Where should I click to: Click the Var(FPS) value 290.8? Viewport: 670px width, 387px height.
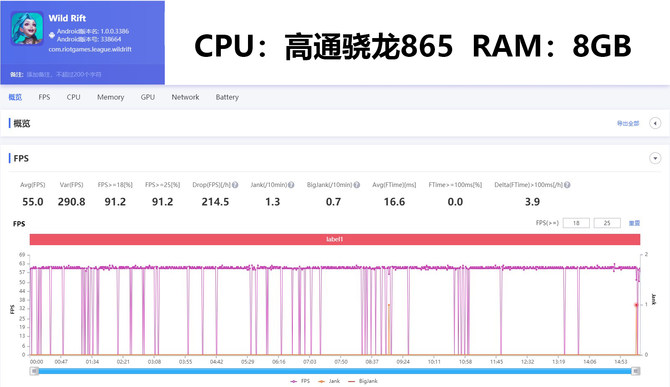(x=71, y=202)
